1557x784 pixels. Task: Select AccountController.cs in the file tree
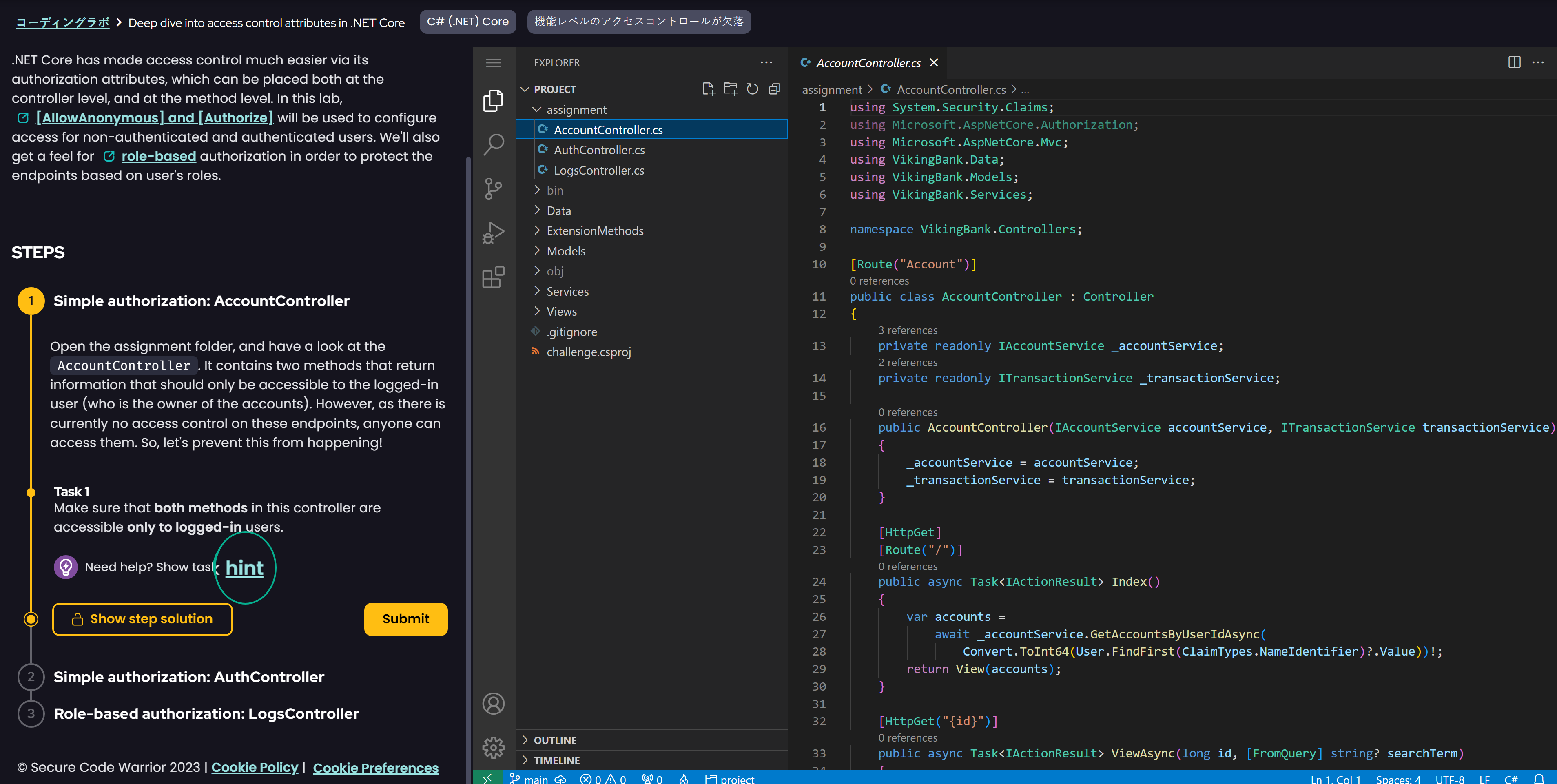[651, 129]
